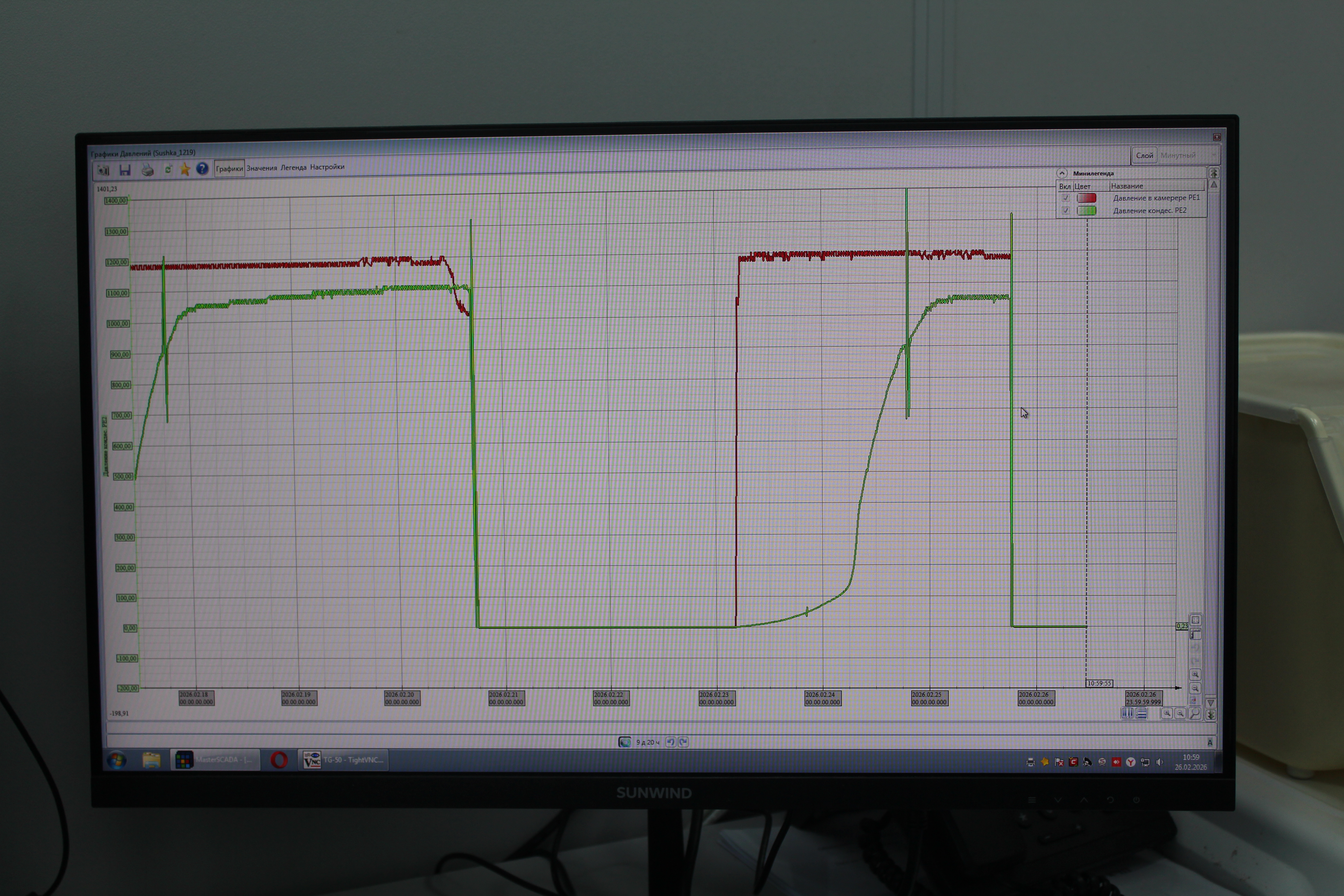Click the step-back arrow after 9 д 20 ч

pyautogui.click(x=671, y=742)
